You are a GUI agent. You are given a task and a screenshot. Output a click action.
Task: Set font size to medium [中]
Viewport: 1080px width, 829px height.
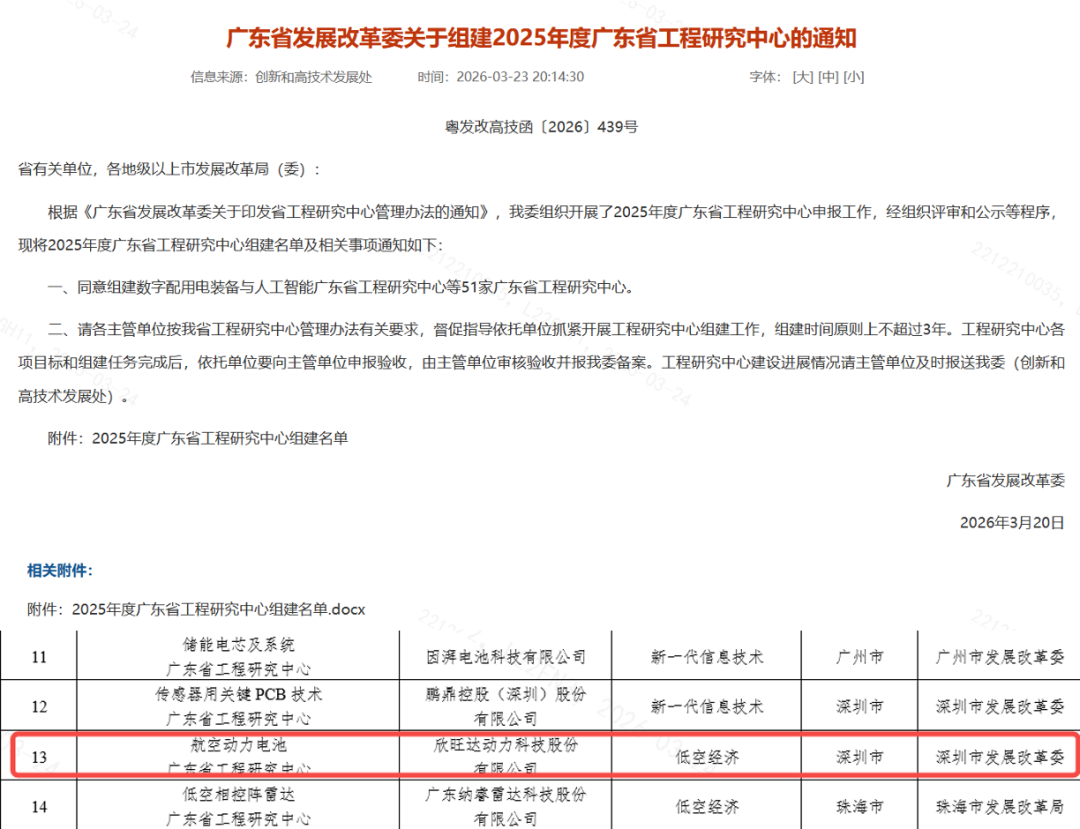pos(828,77)
